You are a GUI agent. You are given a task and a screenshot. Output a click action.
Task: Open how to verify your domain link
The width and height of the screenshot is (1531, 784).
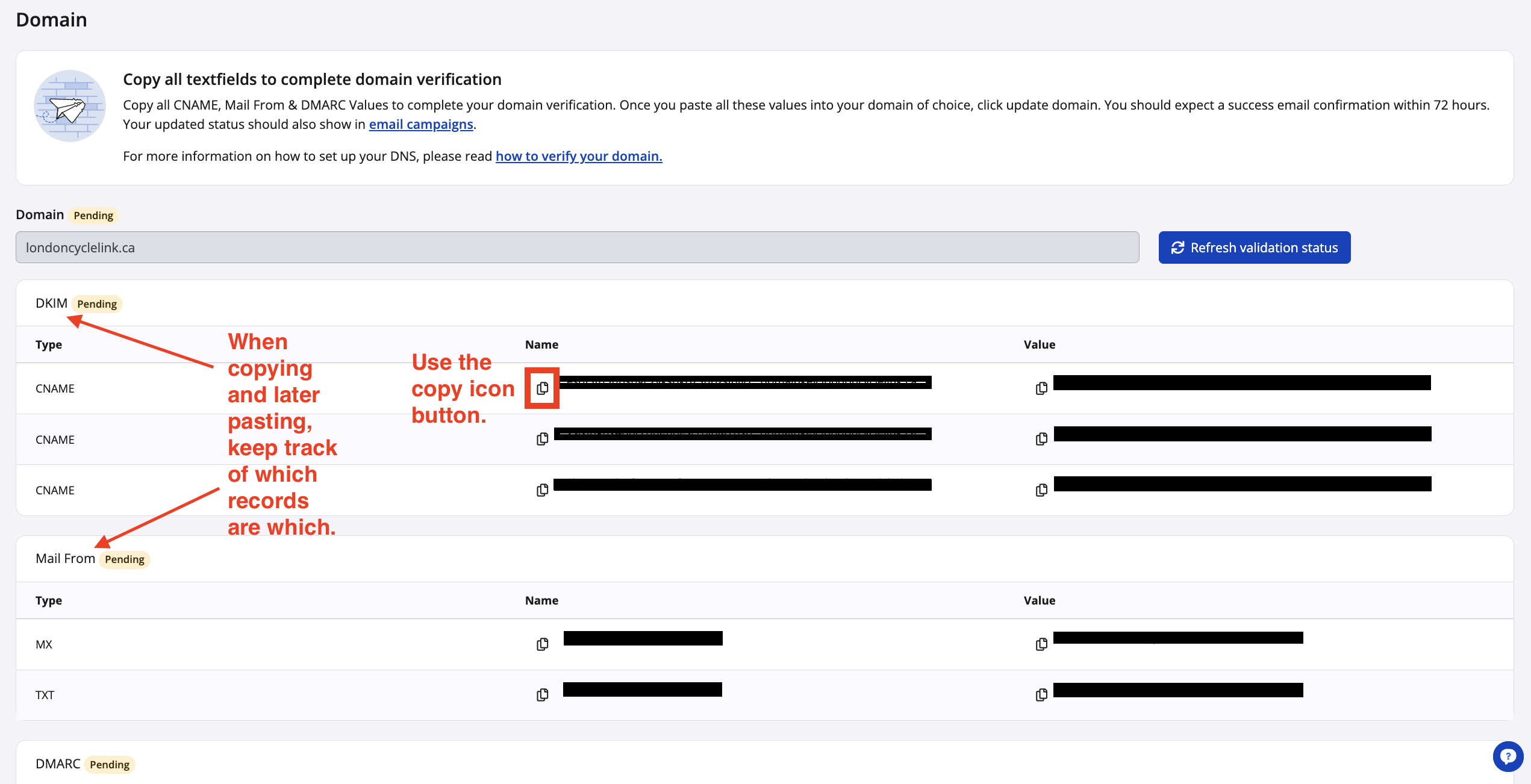tap(578, 156)
